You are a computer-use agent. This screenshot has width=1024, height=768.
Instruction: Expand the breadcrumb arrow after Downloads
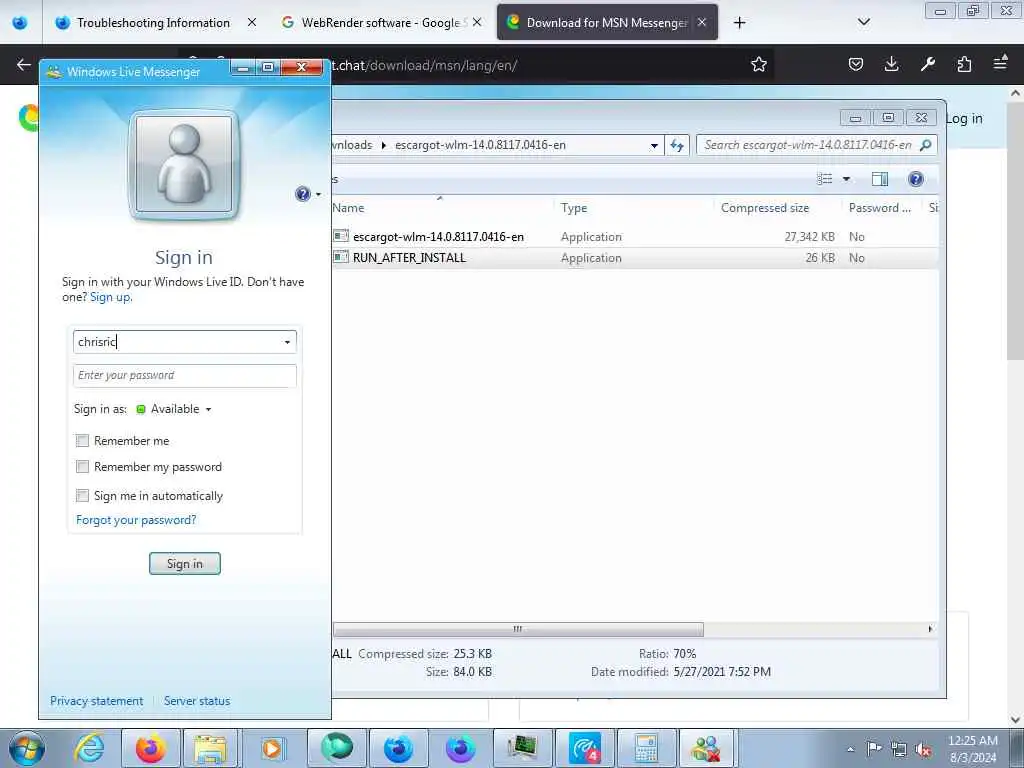coord(383,145)
